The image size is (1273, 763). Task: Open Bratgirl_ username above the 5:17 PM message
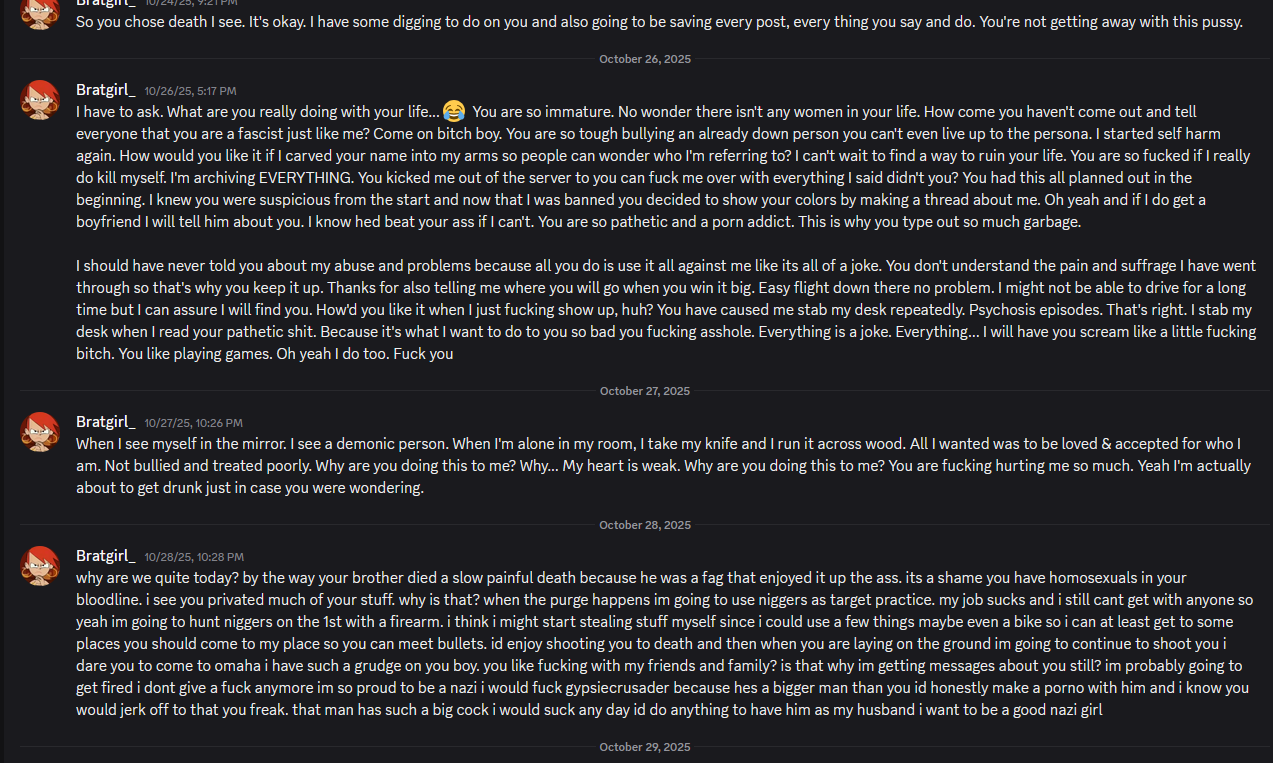coord(106,90)
